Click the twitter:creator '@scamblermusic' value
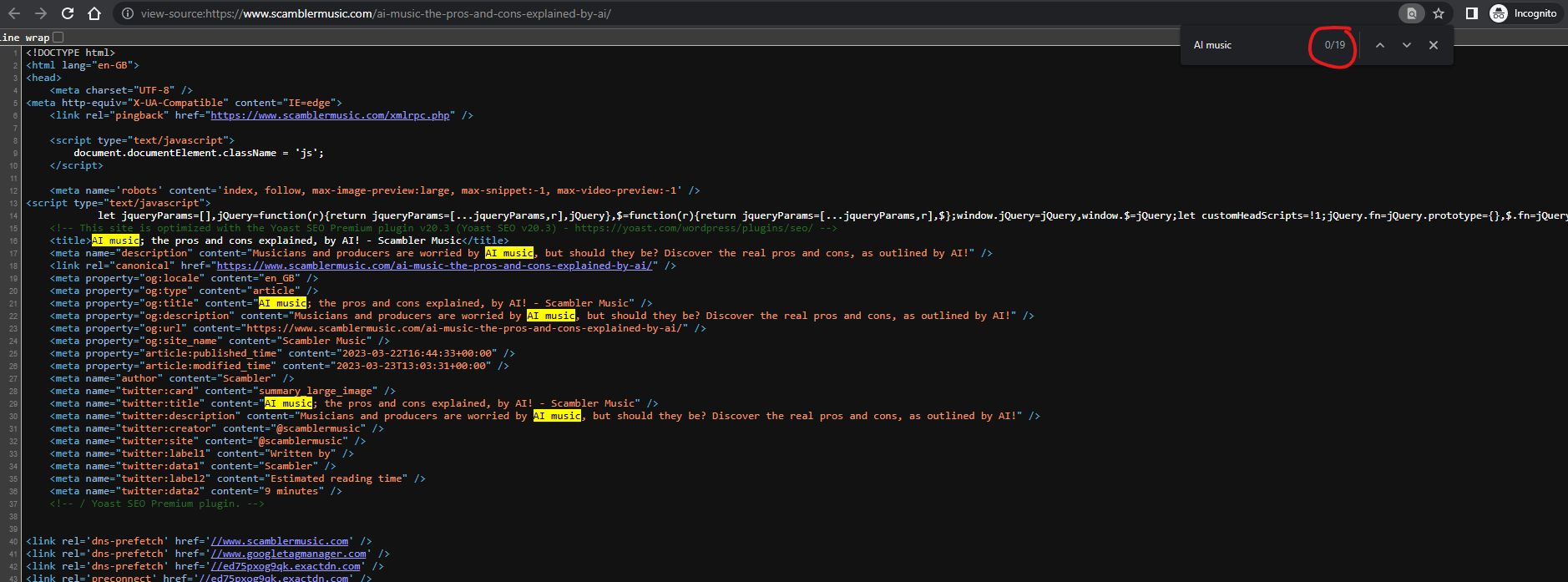This screenshot has height=582, width=1568. (321, 428)
